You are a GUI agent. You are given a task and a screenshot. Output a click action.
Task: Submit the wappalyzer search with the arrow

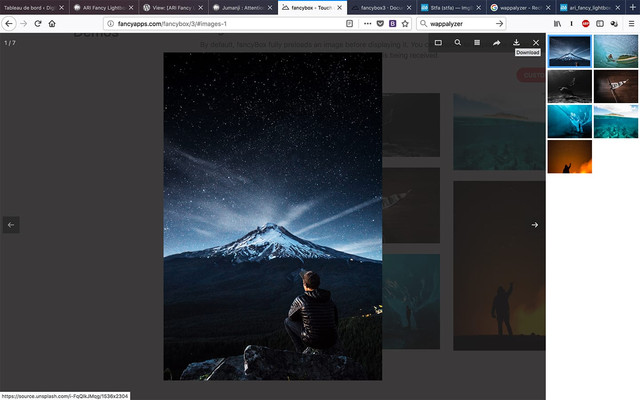[x=499, y=24]
